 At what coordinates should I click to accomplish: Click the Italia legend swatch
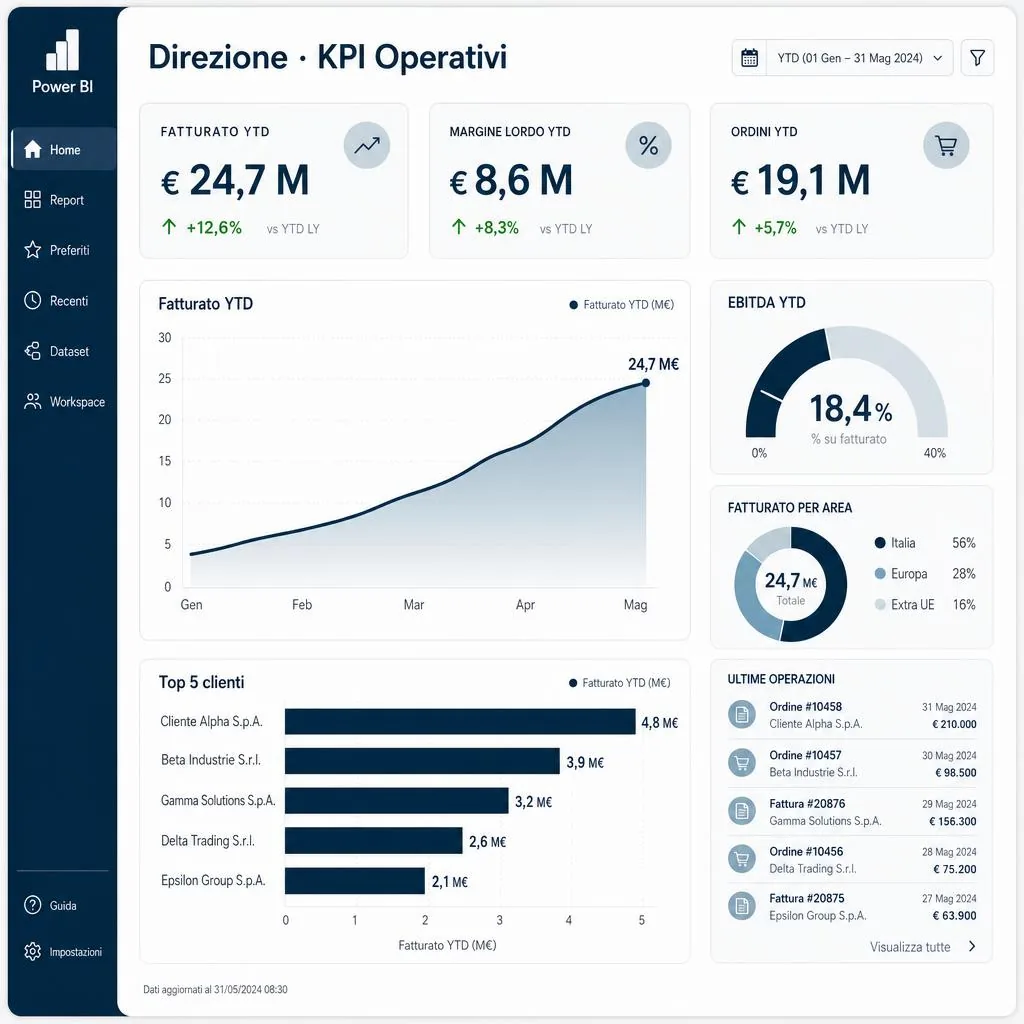[880, 543]
